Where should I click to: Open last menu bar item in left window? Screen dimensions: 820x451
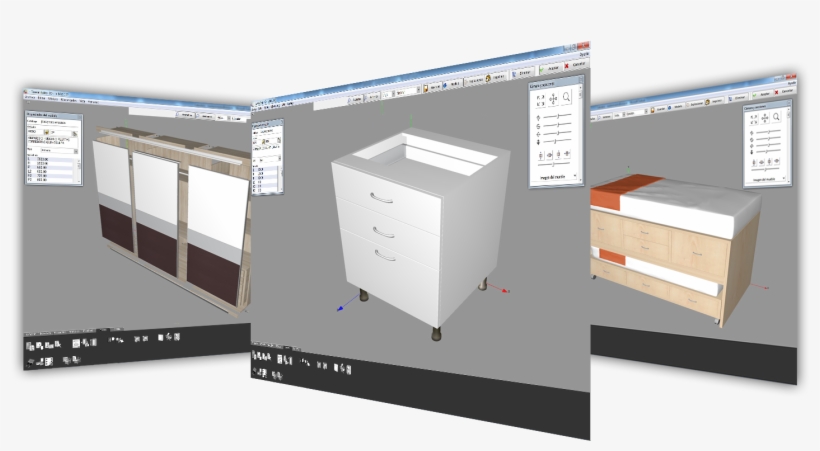click(93, 102)
